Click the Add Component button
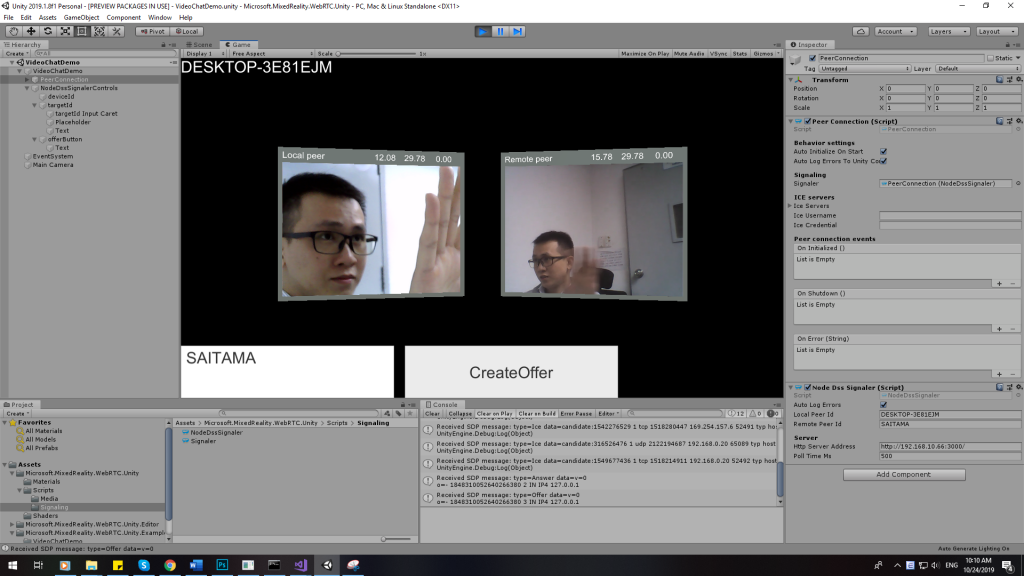 point(904,475)
